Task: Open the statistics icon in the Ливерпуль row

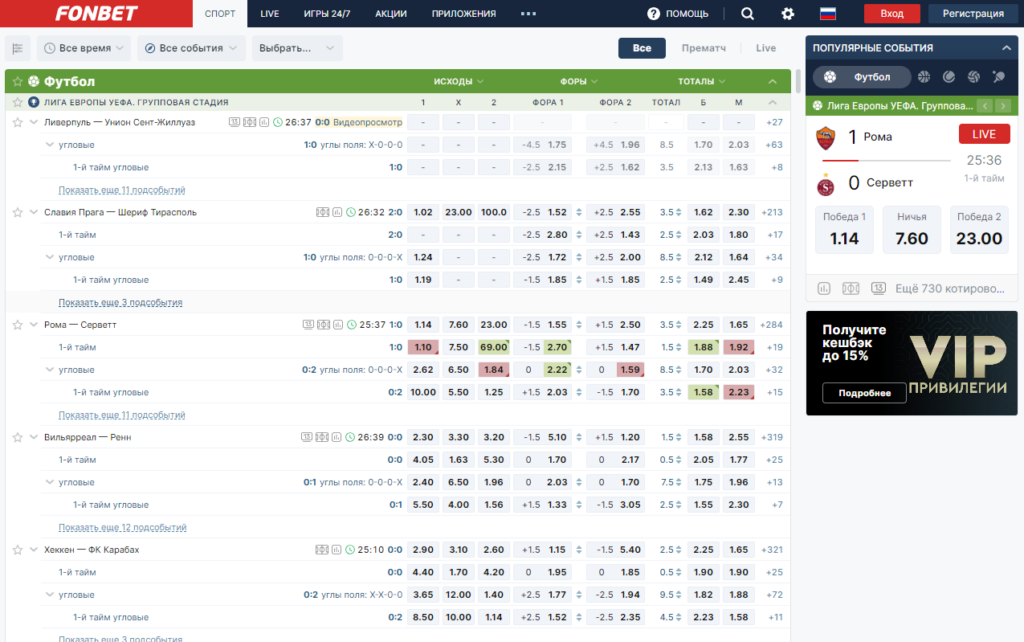Action: tap(264, 122)
